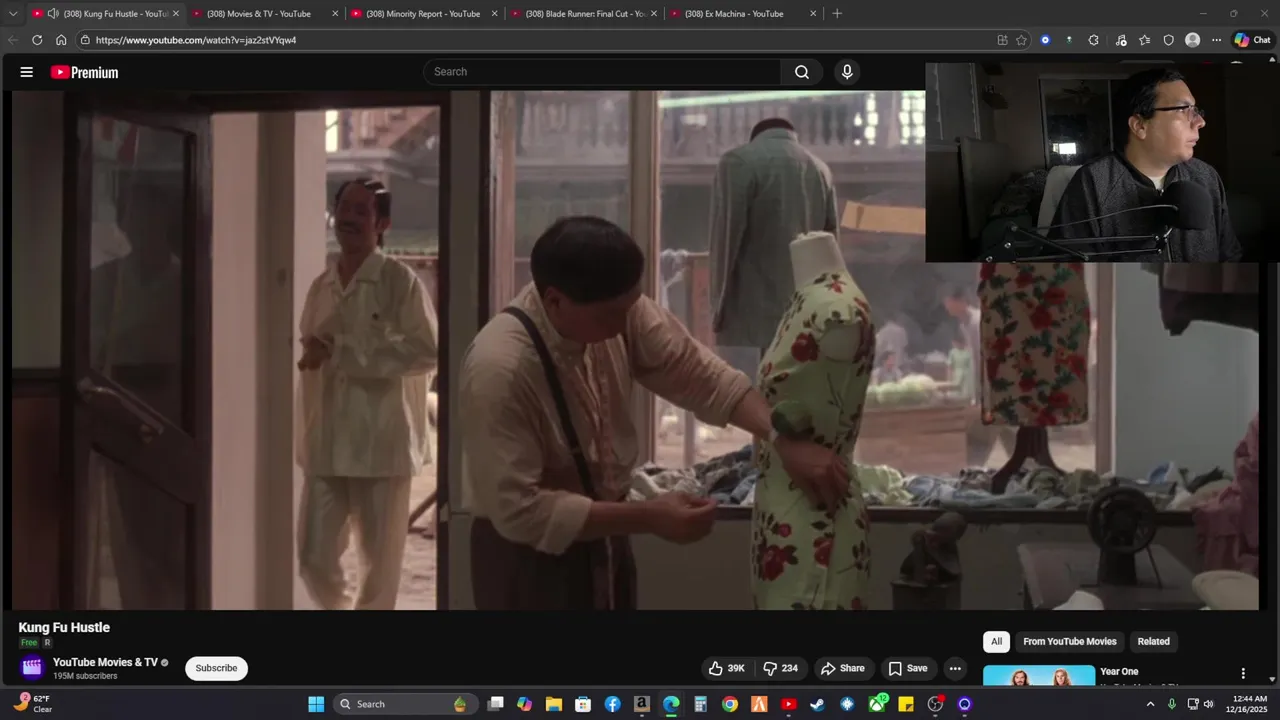Open Google Chrome from the taskbar
This screenshot has height=720, width=1280.
tap(730, 704)
